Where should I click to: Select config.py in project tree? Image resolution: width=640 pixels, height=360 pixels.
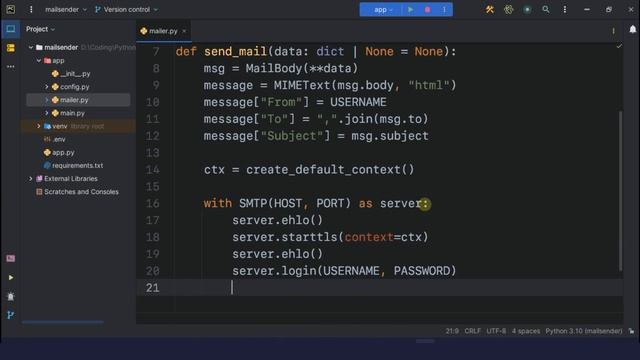tap(70, 87)
